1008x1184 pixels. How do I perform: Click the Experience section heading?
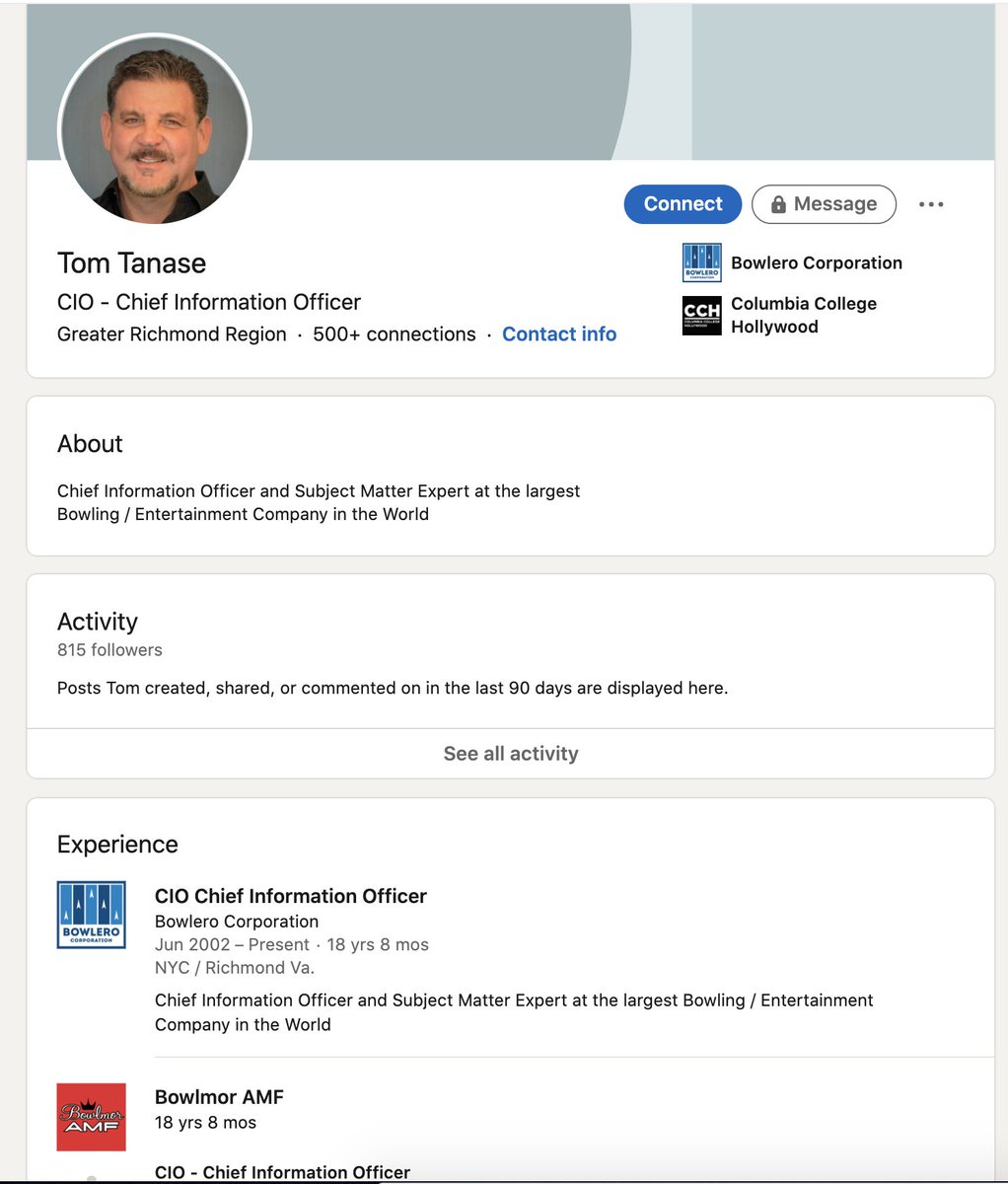click(x=117, y=845)
